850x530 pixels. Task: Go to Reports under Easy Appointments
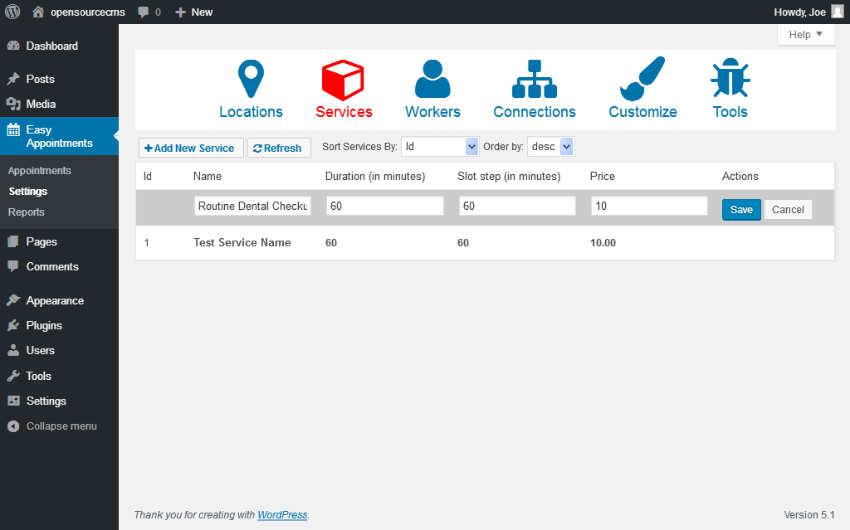point(26,212)
